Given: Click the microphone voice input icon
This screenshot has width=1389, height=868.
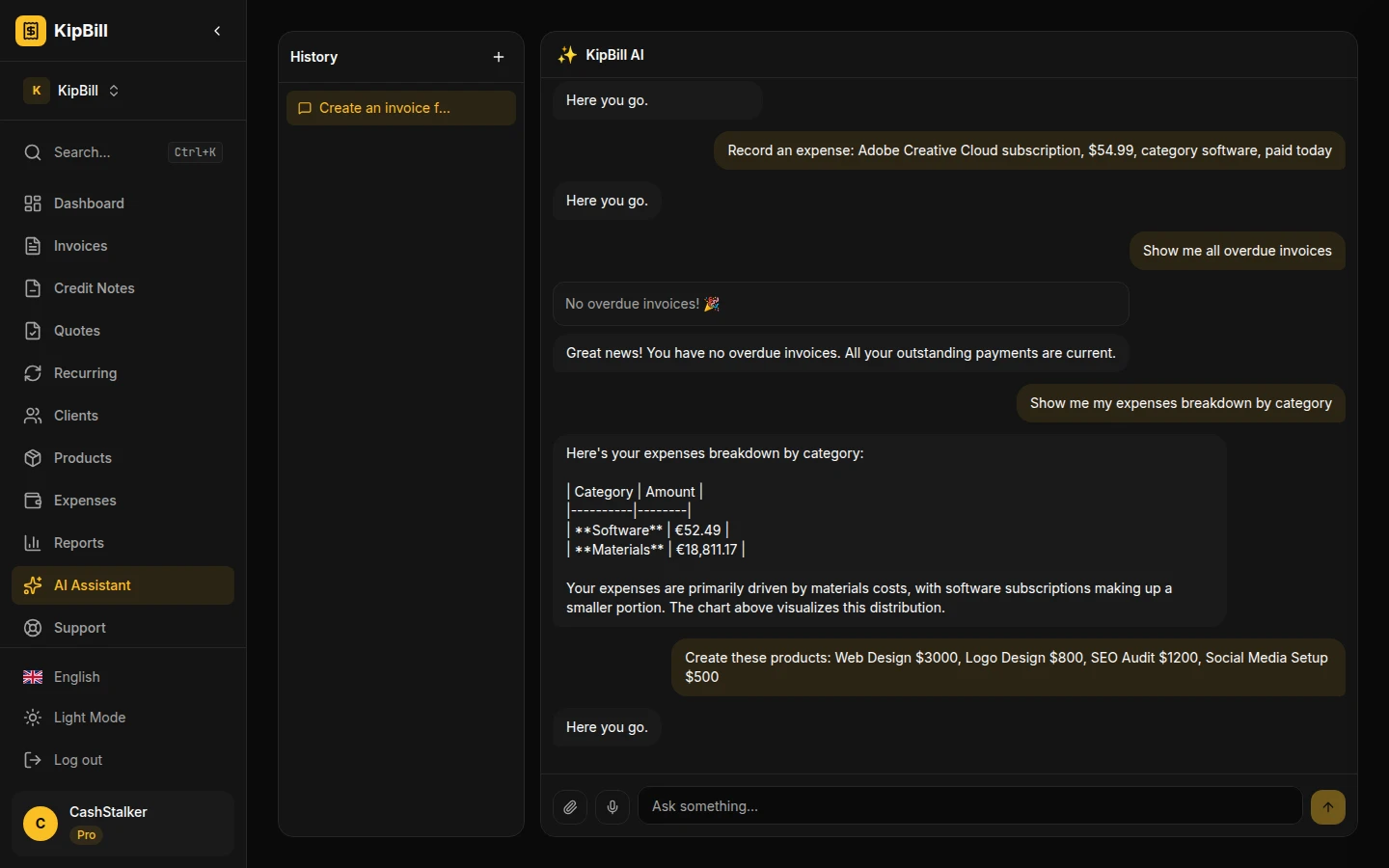Looking at the screenshot, I should (x=613, y=807).
